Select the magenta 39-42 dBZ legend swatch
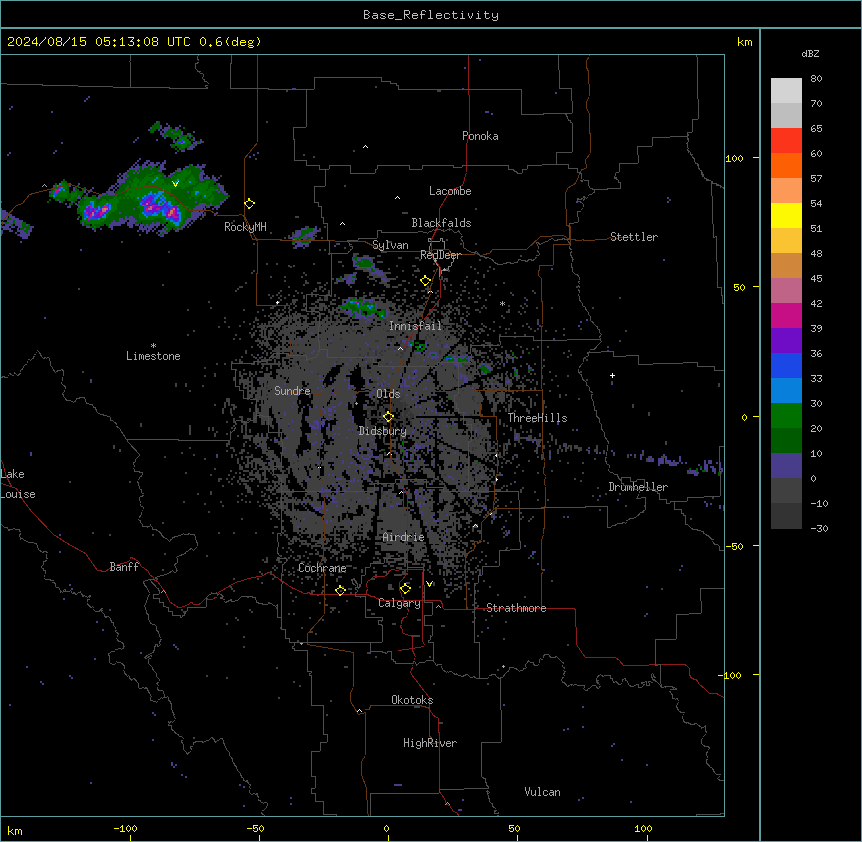 point(786,315)
